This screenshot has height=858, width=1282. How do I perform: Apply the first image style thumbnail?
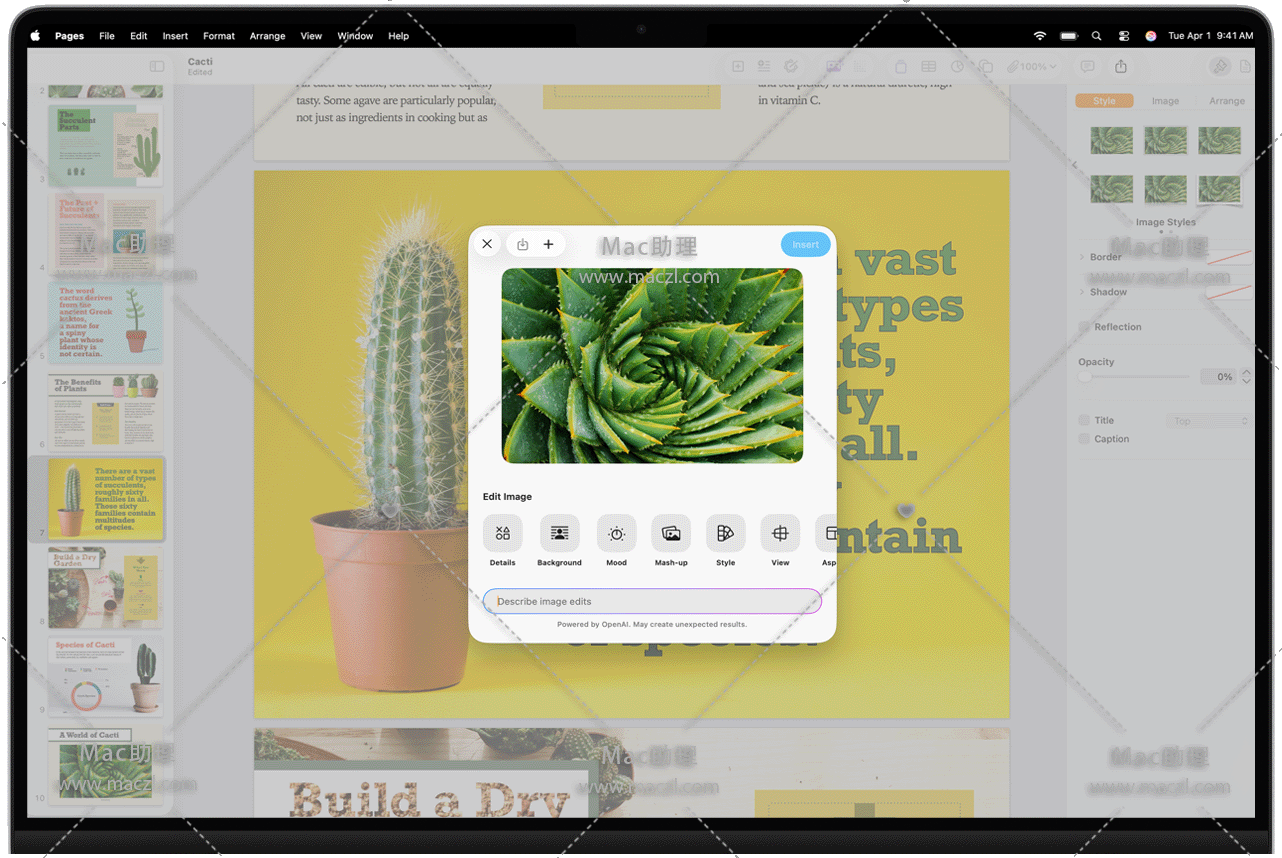tap(1111, 140)
